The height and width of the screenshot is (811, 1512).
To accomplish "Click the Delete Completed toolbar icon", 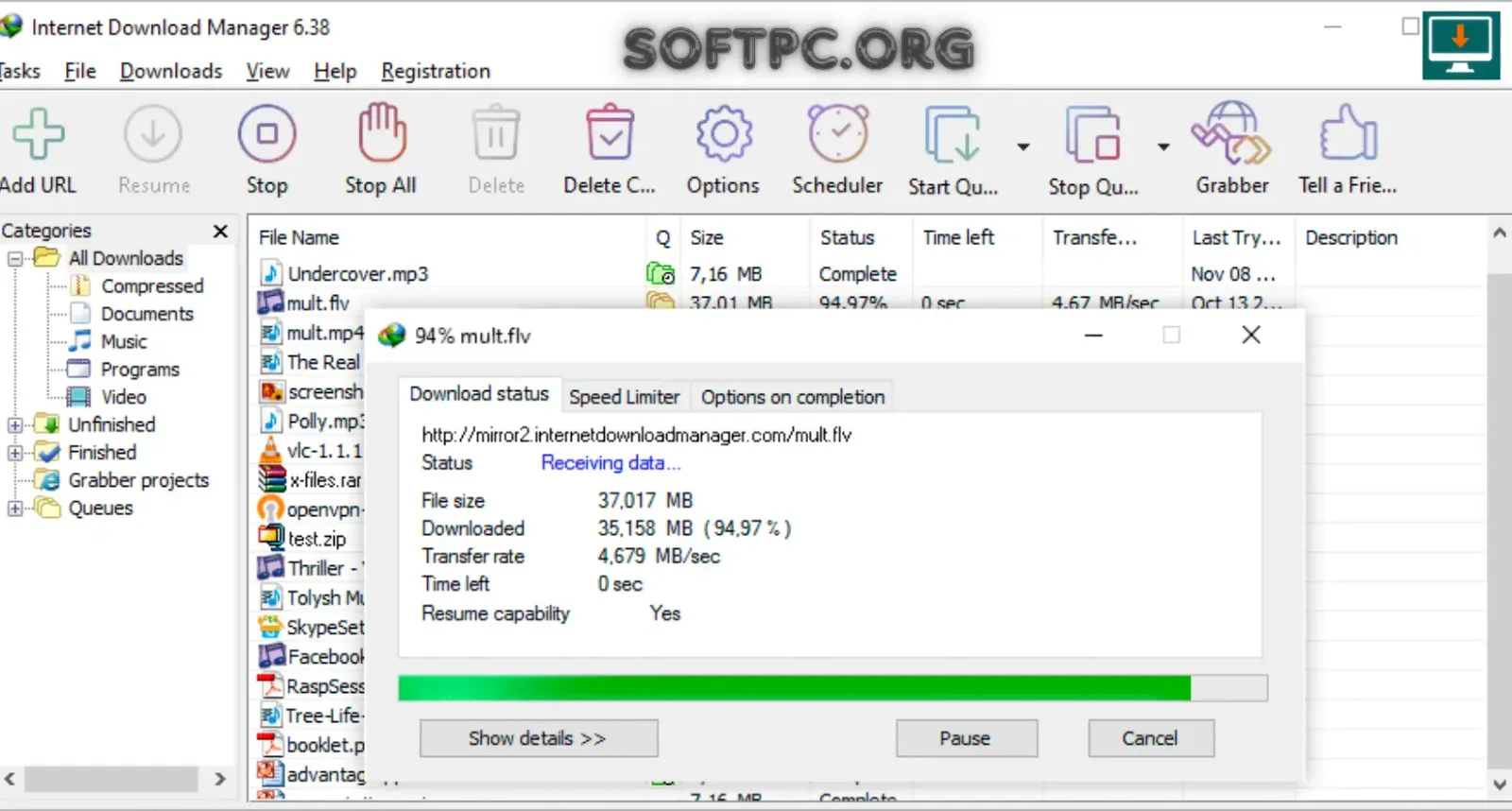I will (x=610, y=132).
